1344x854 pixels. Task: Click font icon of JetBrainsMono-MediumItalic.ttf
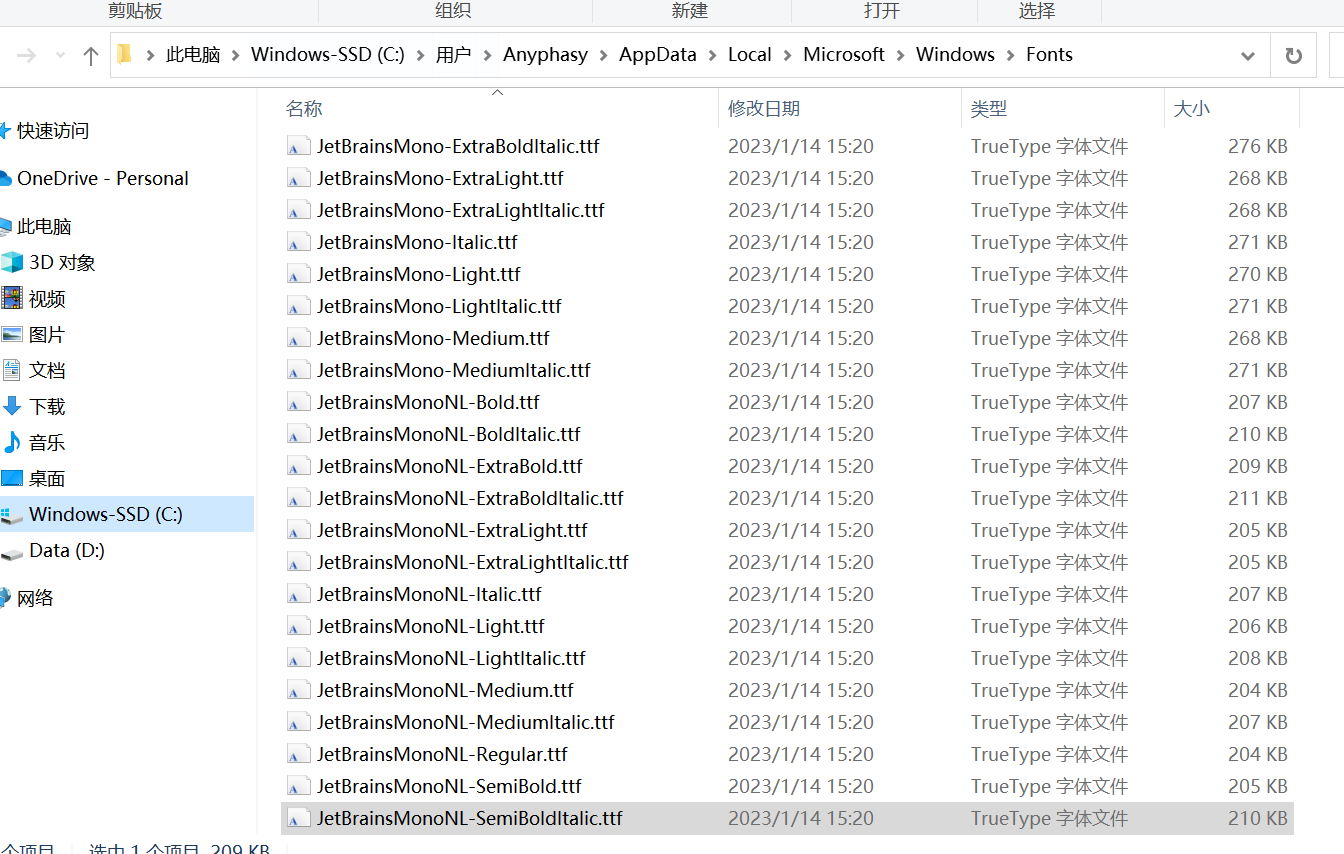[x=298, y=371]
